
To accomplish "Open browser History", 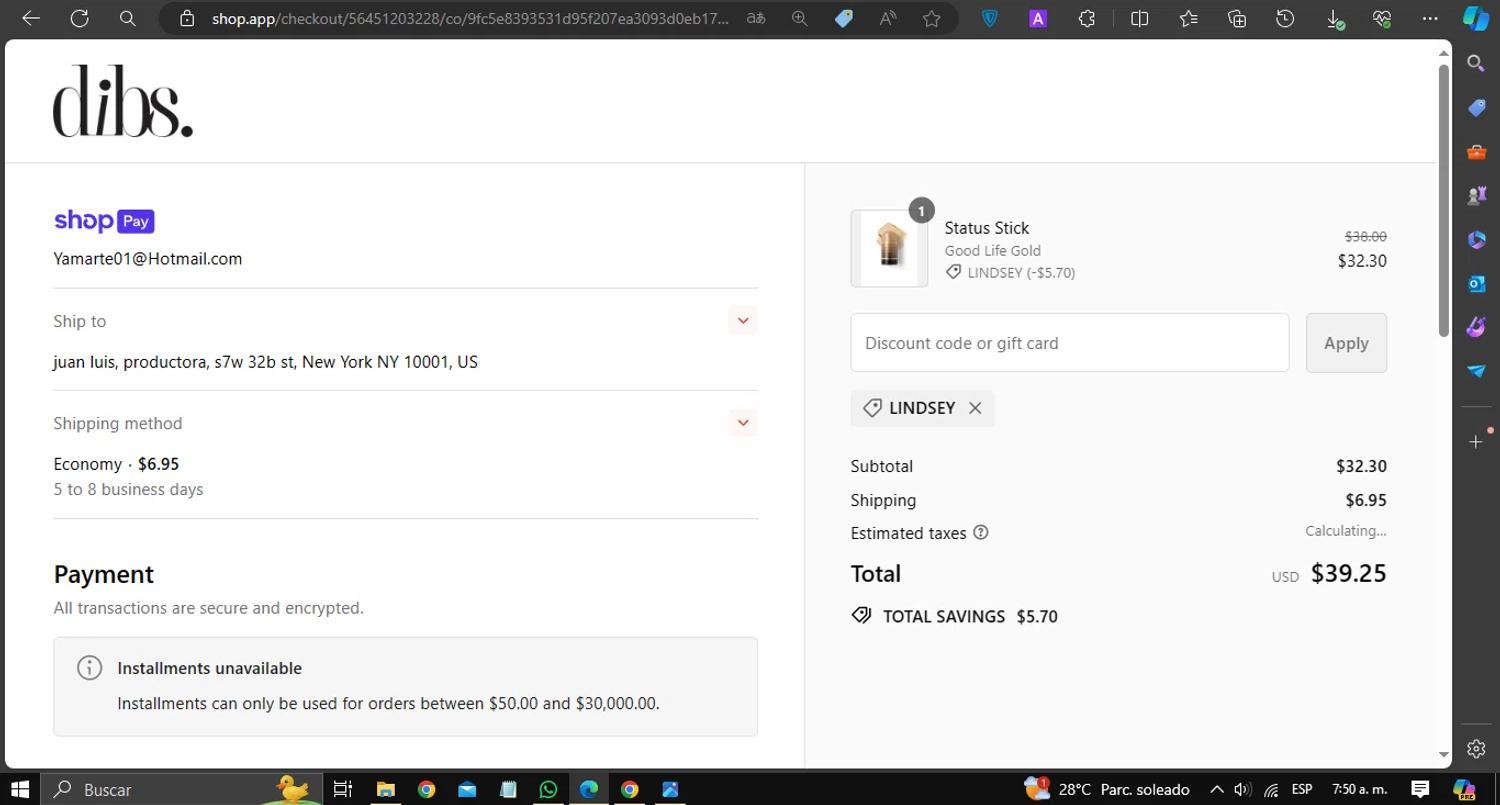I will 1285,18.
